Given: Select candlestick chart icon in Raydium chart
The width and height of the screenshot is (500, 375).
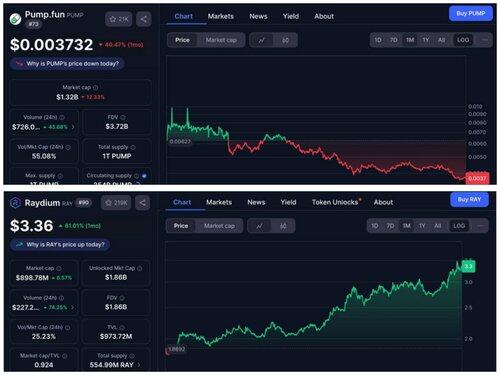Looking at the screenshot, I should coord(283,226).
